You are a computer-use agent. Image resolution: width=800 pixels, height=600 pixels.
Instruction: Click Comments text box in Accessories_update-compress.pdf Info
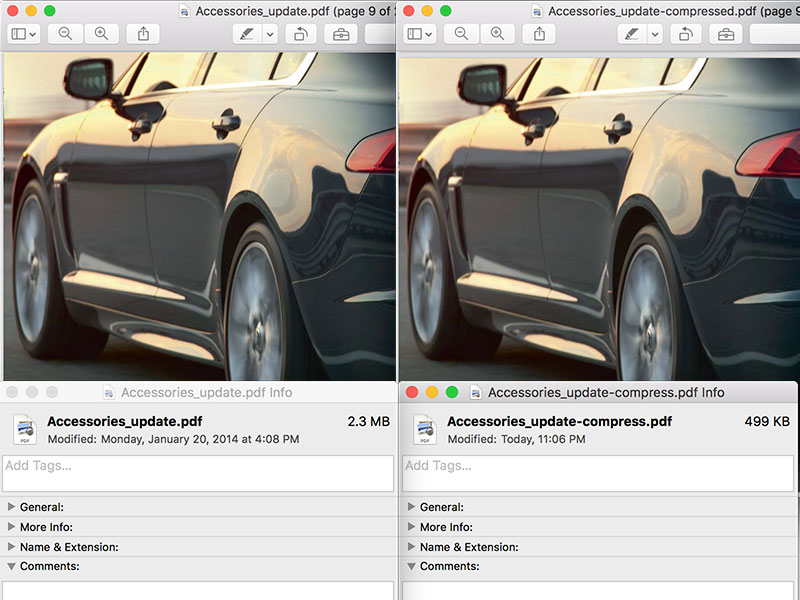pos(598,591)
